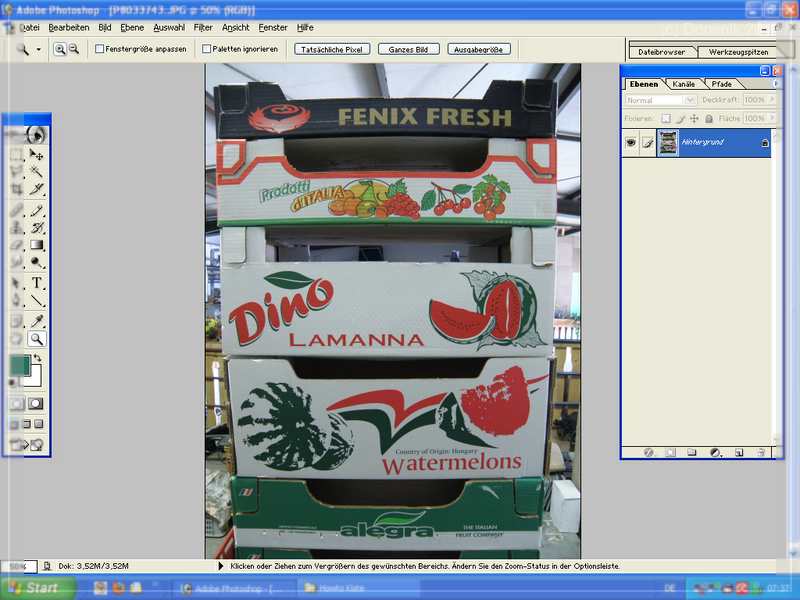Image resolution: width=800 pixels, height=600 pixels.
Task: Select the Line tool
Action: (x=36, y=301)
